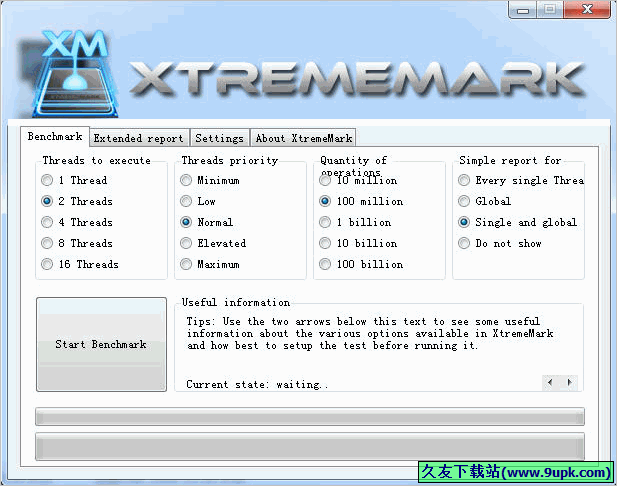This screenshot has height=486, width=617.
Task: Click the thick lower progress bar
Action: pyautogui.click(x=310, y=447)
